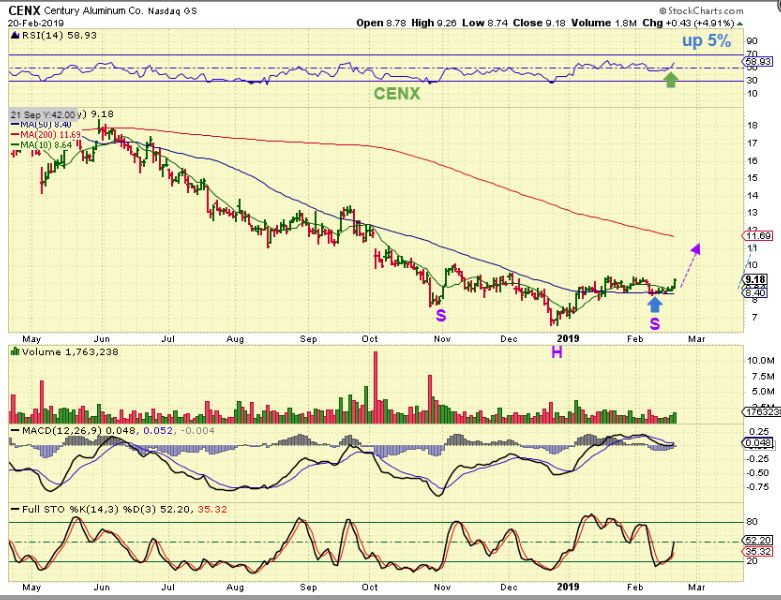Click the Mar label on bottom stochastic axis
The height and width of the screenshot is (600, 781).
(x=696, y=587)
